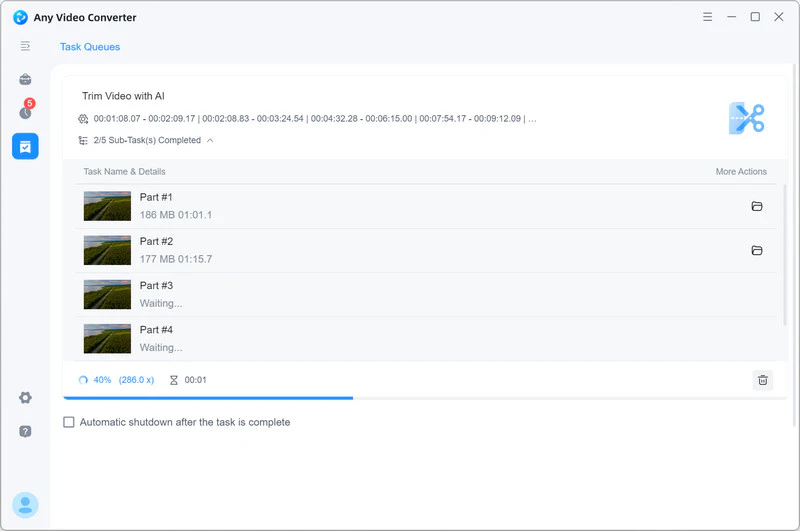Select the Part #4 thumbnail
The height and width of the screenshot is (531, 800).
pos(107,339)
